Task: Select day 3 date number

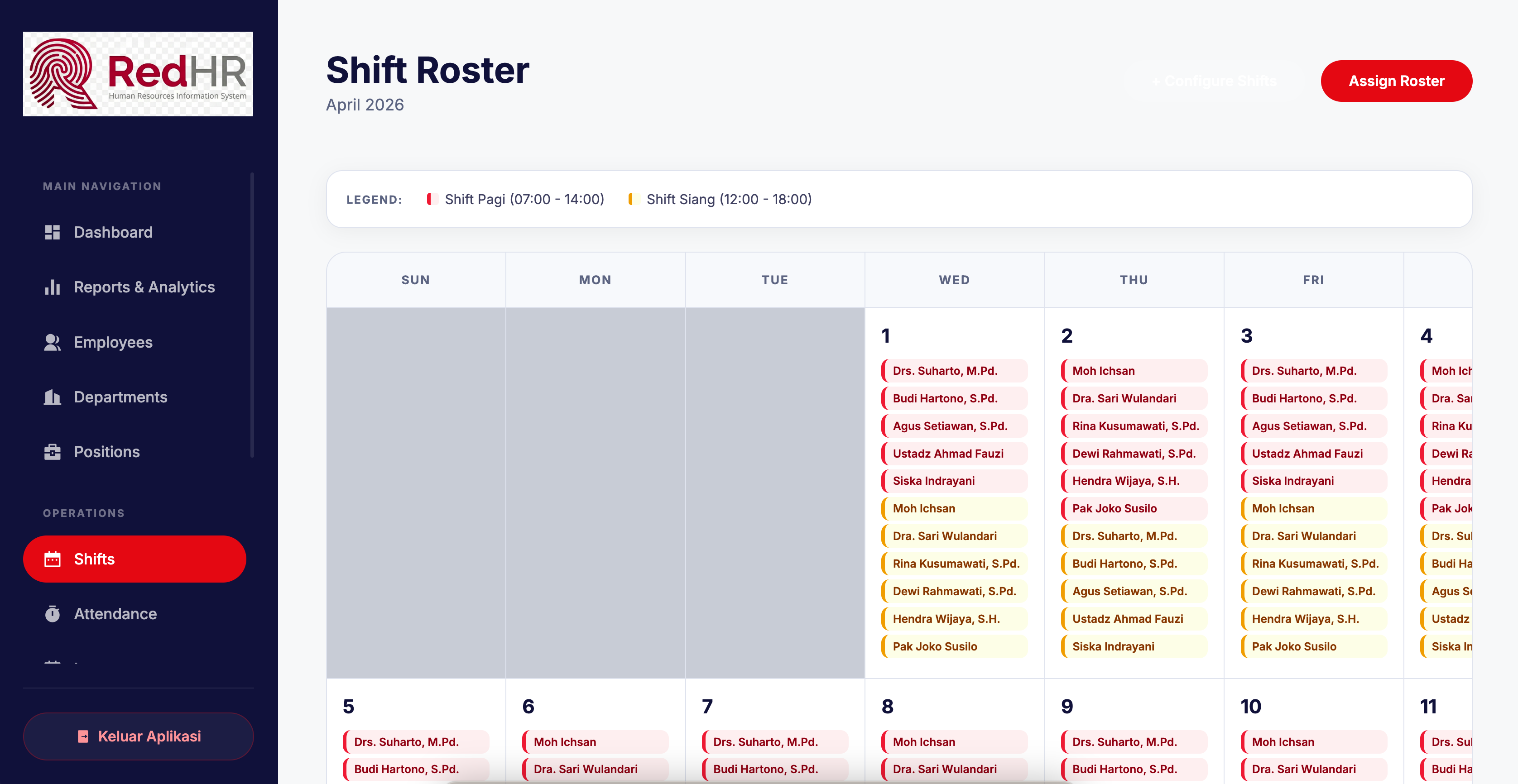Action: (x=1246, y=336)
